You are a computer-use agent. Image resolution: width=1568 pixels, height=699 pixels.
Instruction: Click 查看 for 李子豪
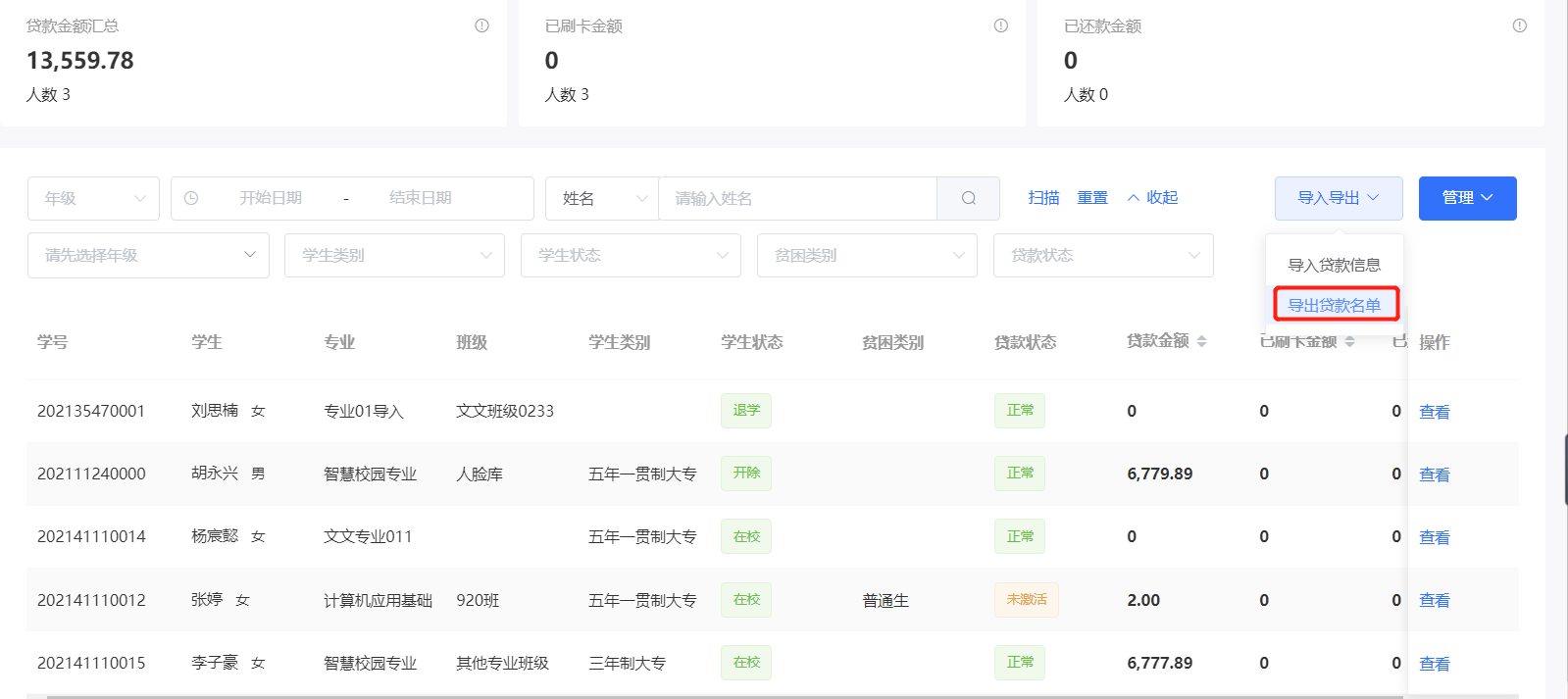[x=1434, y=664]
